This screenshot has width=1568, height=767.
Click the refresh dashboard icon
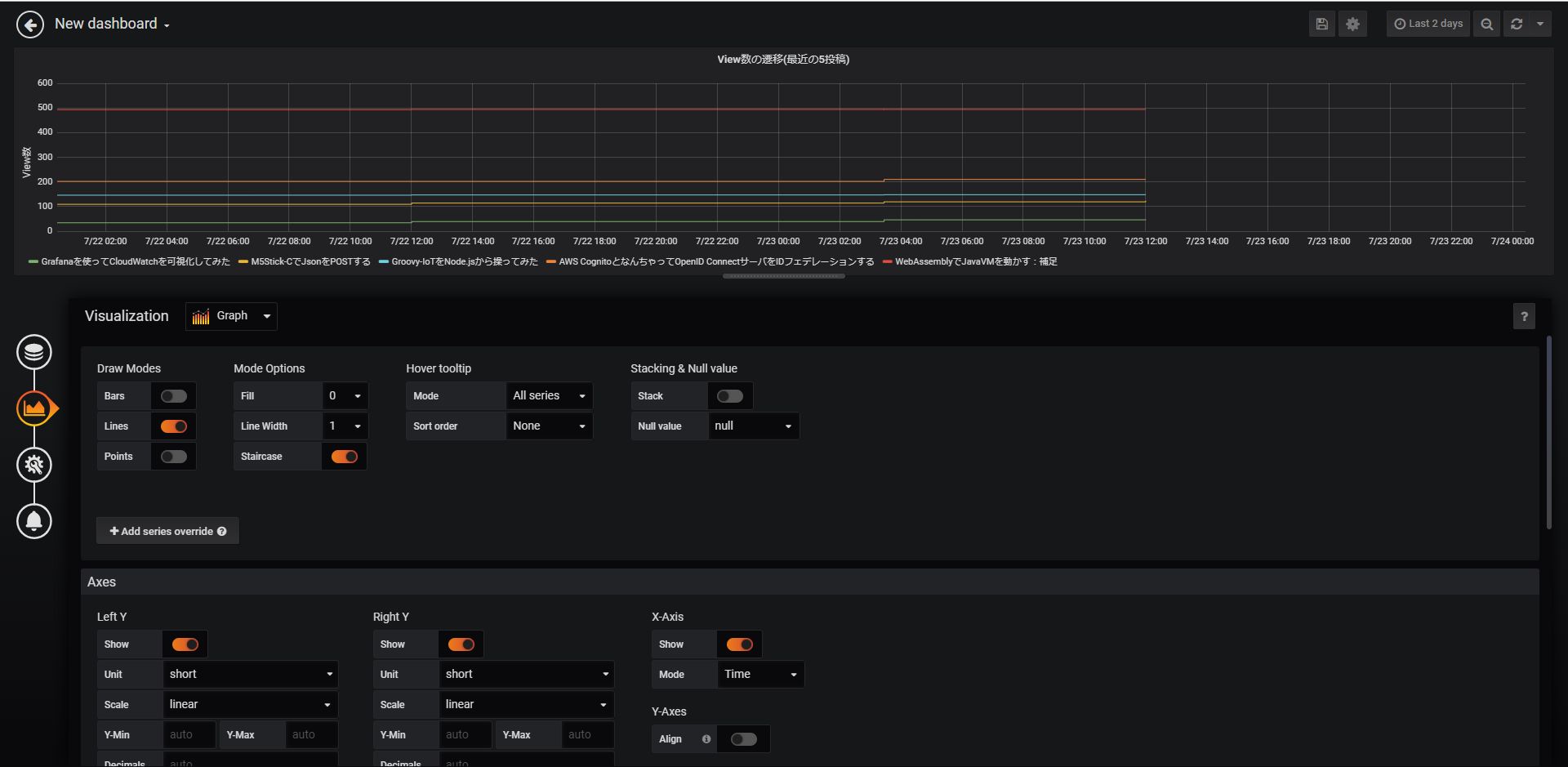tap(1517, 24)
